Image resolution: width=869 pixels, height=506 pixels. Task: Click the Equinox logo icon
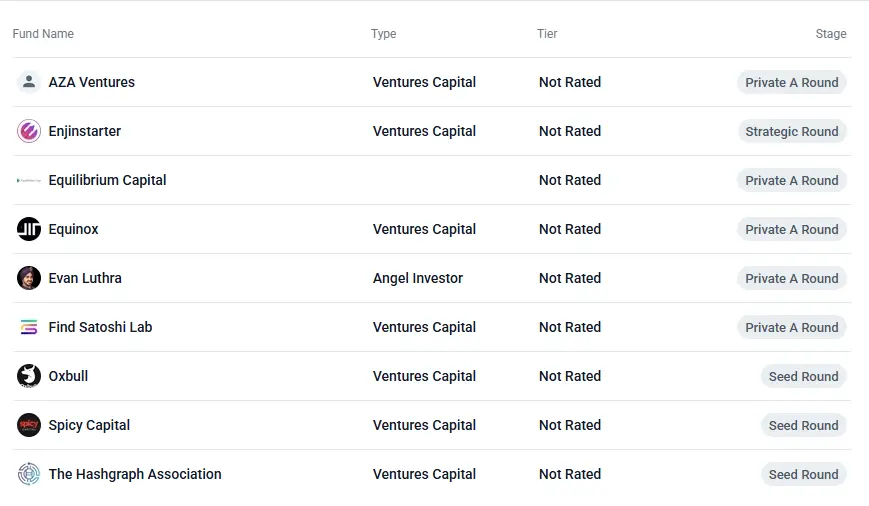(x=29, y=229)
